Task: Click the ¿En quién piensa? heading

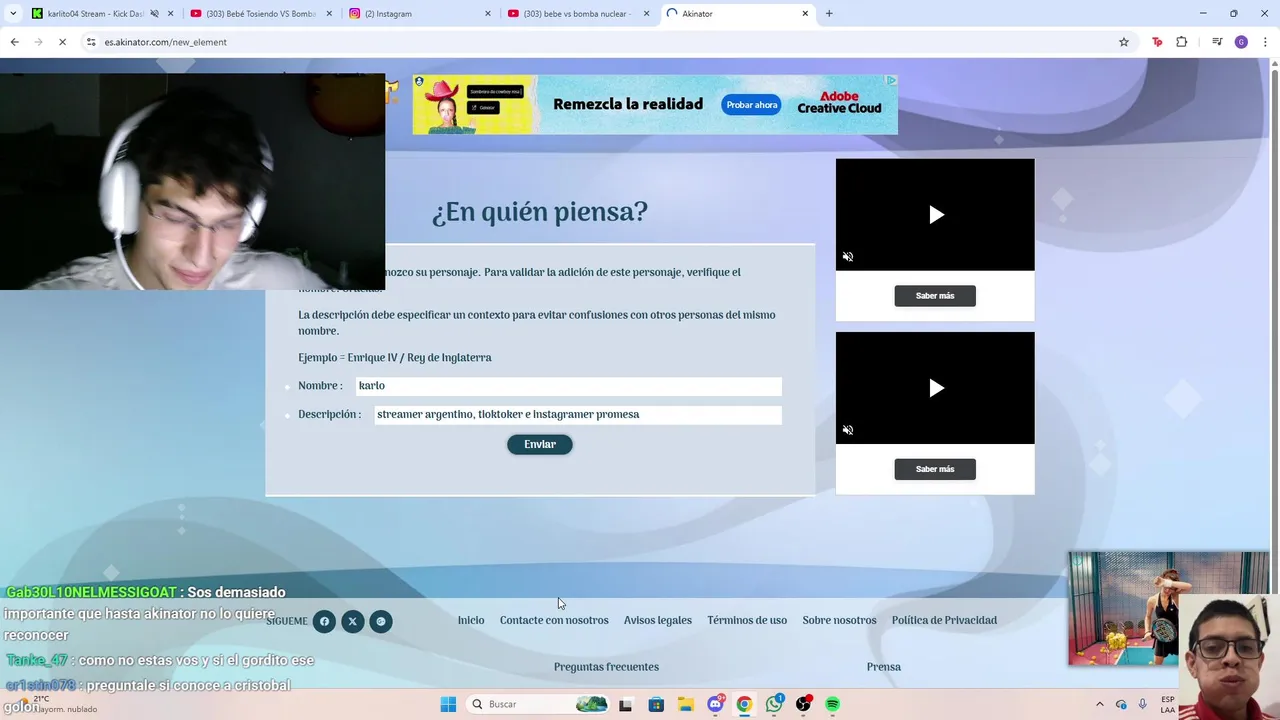Action: point(540,212)
